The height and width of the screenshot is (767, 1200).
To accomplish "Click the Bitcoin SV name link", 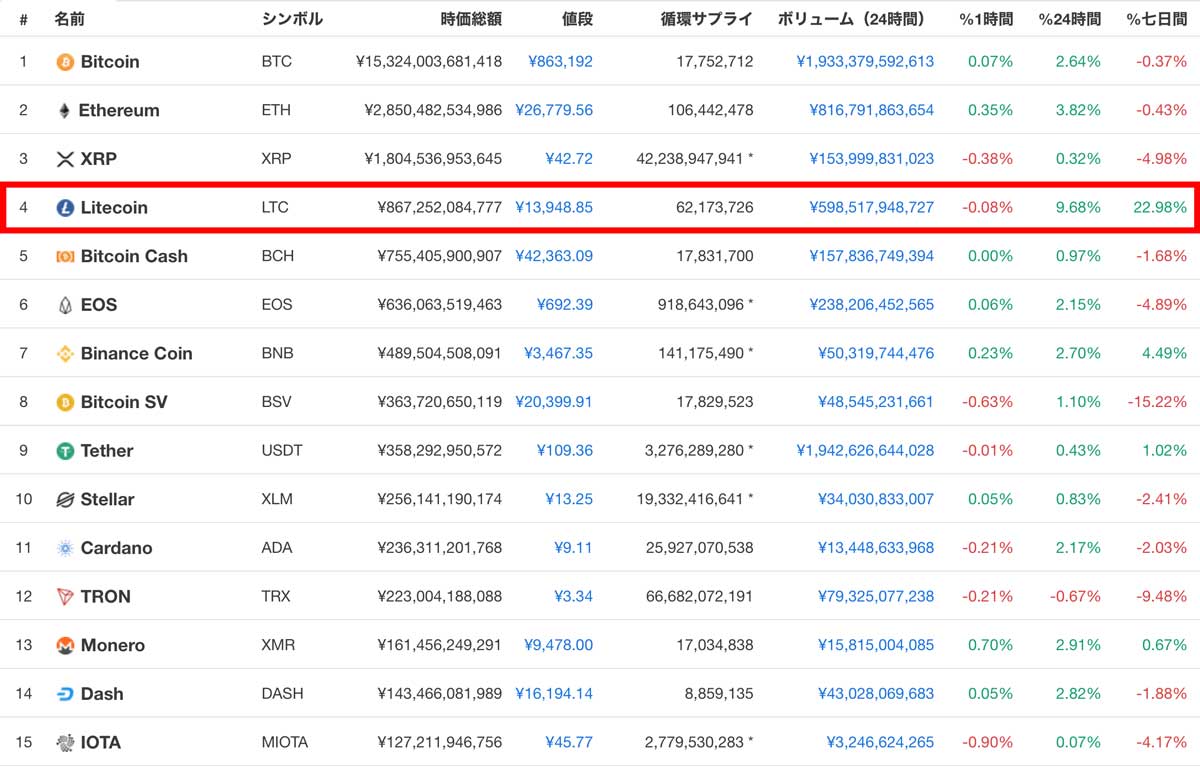I will [x=124, y=402].
